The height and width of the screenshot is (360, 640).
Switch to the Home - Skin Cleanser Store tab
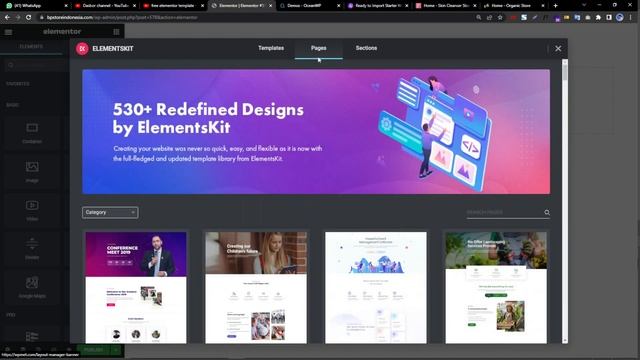point(445,6)
